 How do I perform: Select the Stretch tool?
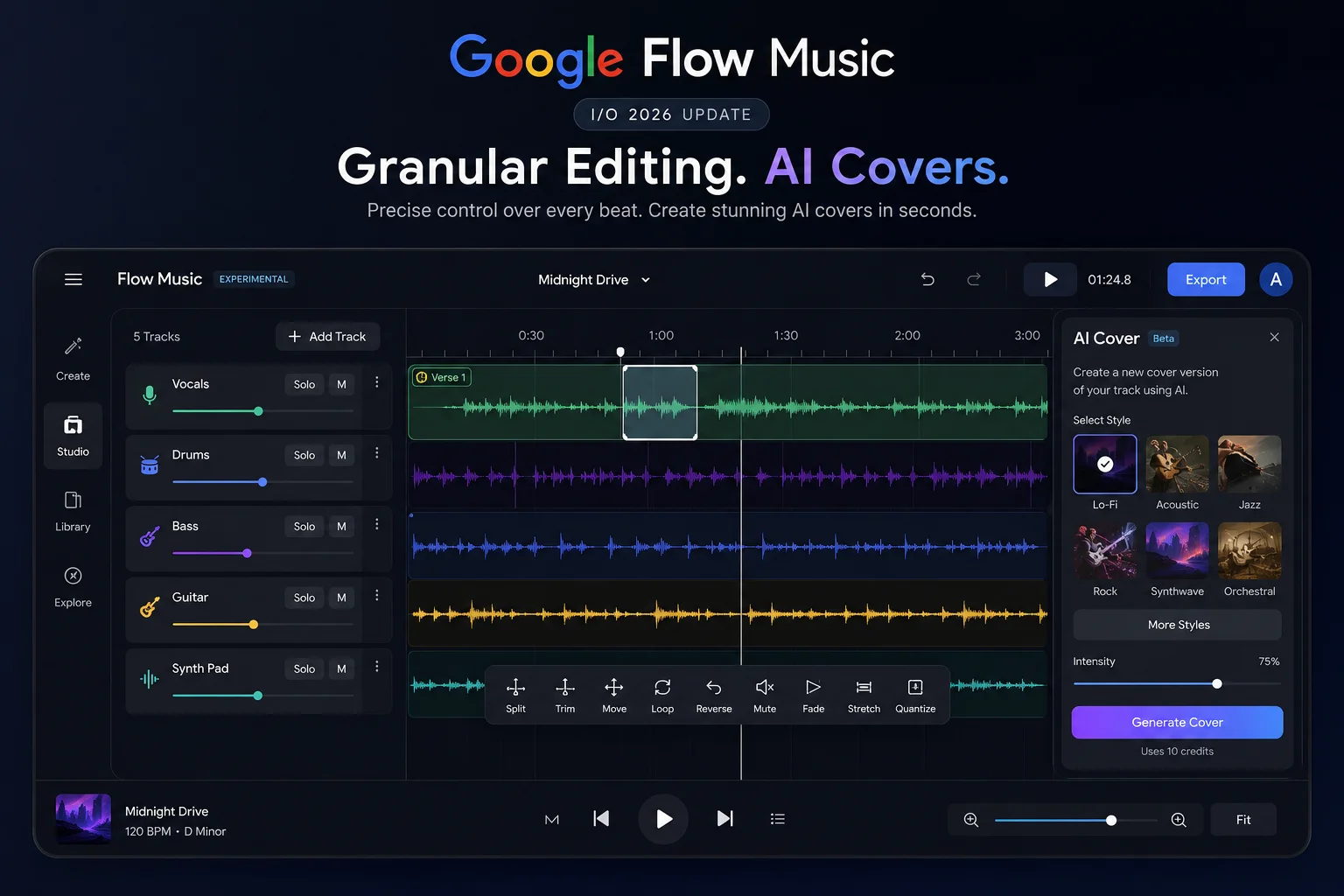pos(864,696)
